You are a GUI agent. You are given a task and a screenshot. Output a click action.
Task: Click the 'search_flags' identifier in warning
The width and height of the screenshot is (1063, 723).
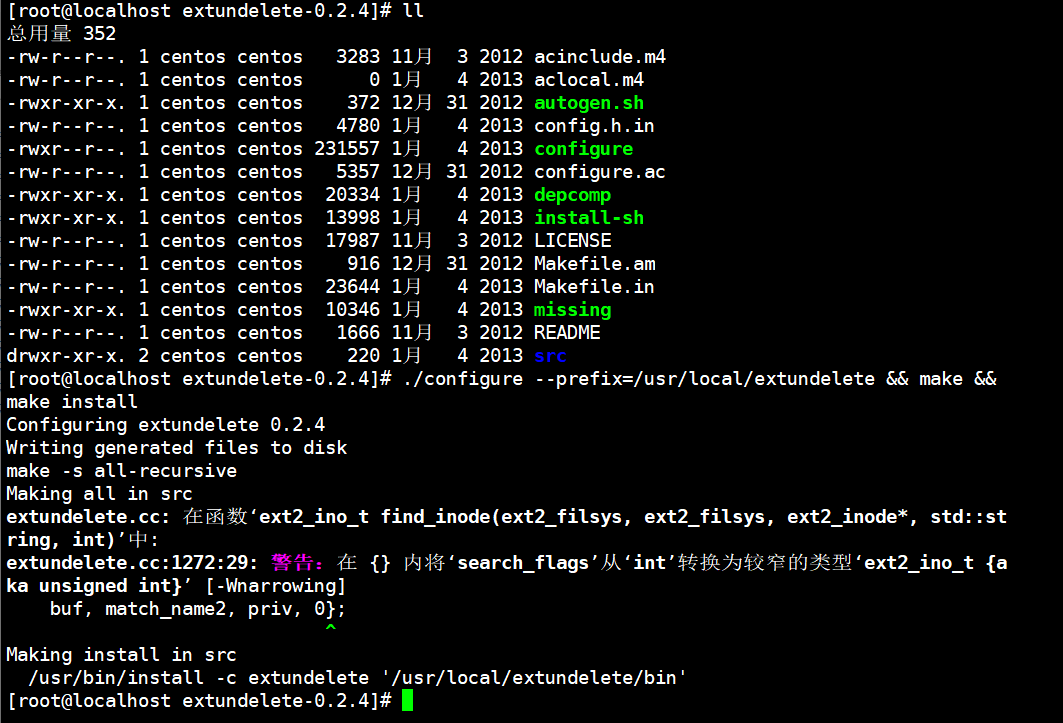click(523, 563)
